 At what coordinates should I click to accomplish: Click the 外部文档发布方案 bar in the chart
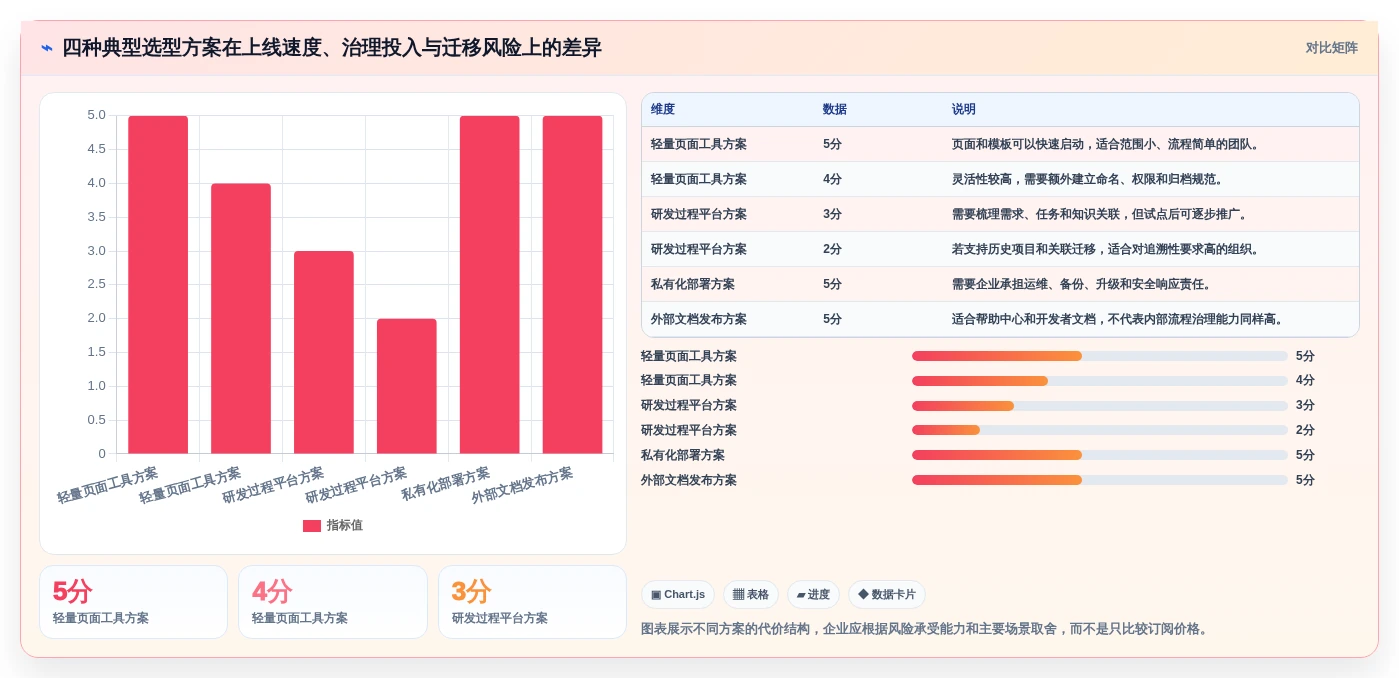click(573, 285)
